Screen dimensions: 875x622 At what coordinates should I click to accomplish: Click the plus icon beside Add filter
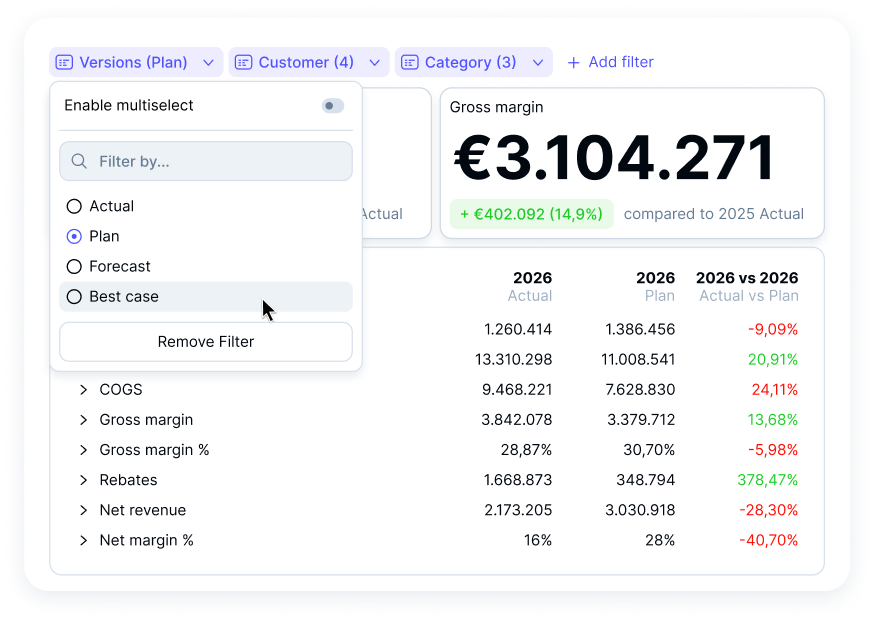click(573, 62)
